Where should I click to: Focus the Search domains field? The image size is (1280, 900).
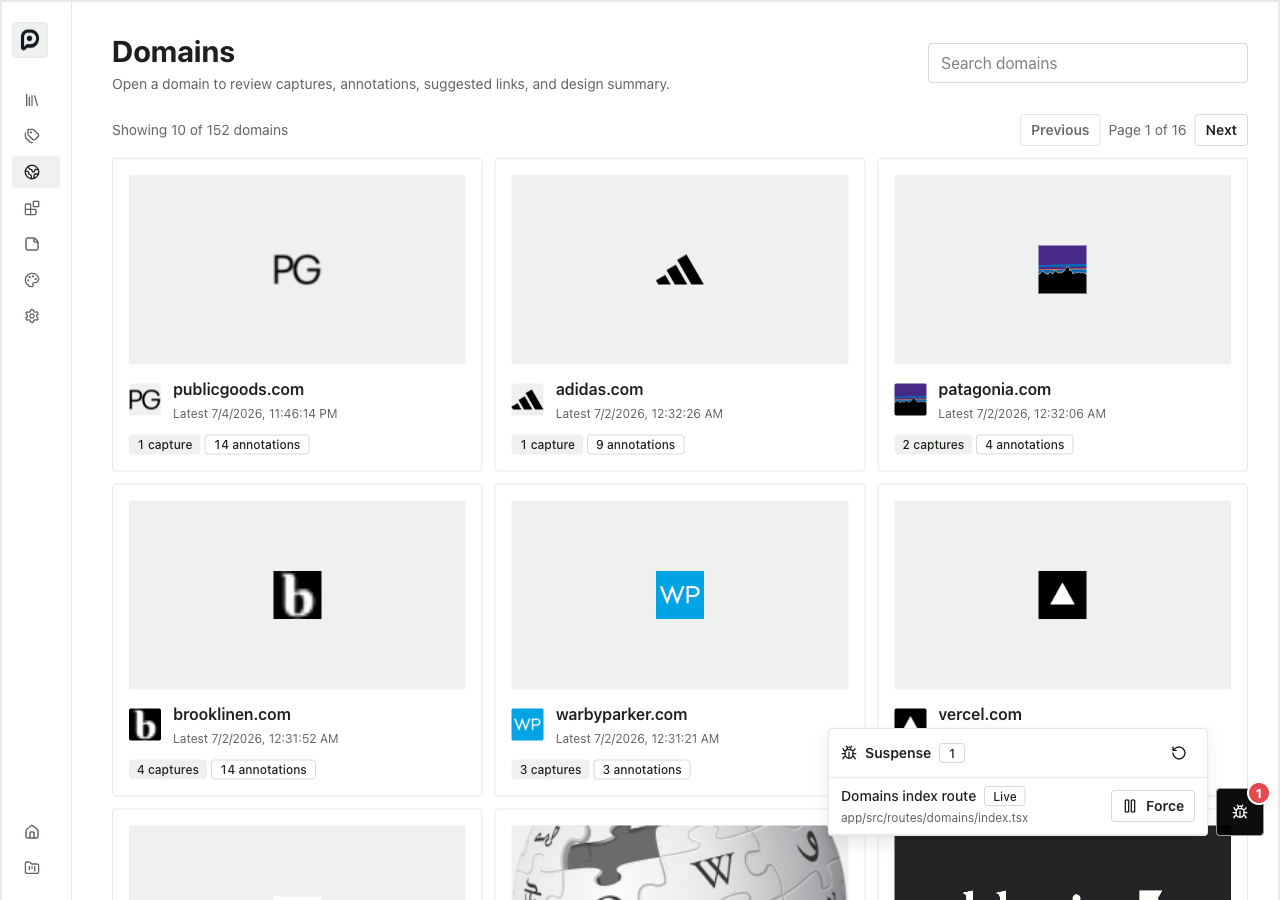click(1088, 63)
